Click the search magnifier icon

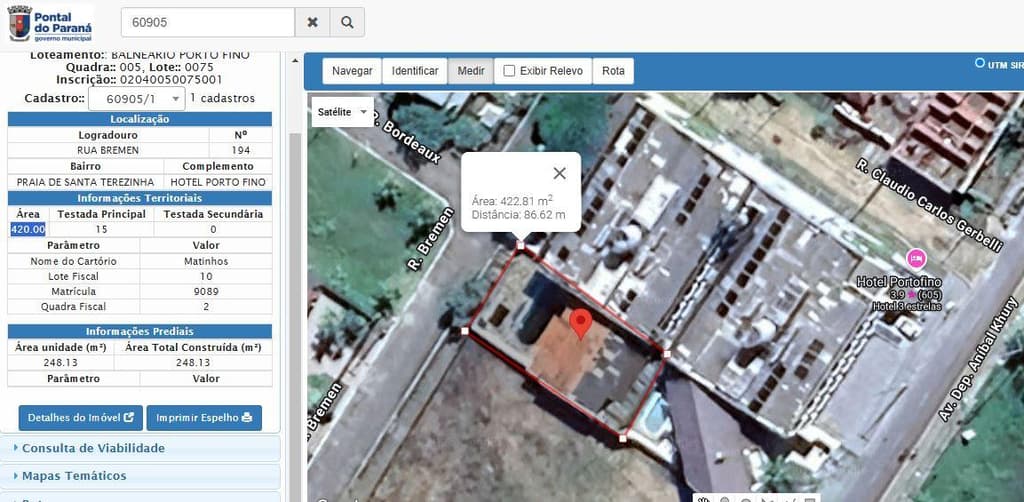point(347,22)
